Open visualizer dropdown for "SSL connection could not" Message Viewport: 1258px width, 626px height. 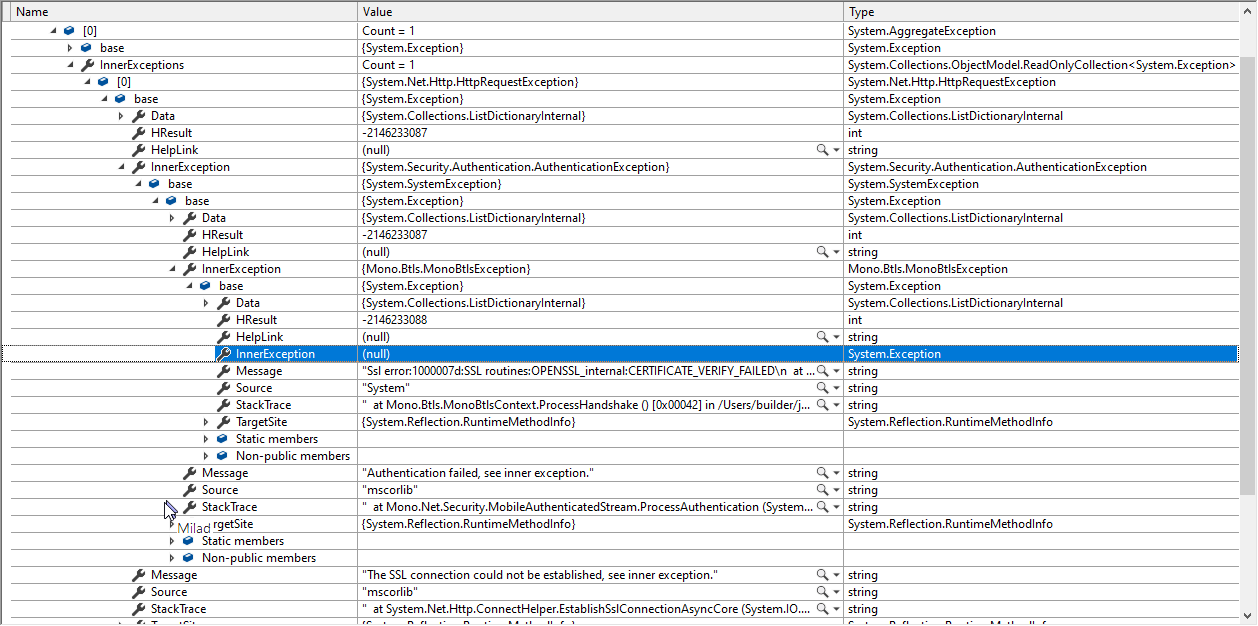[836, 575]
